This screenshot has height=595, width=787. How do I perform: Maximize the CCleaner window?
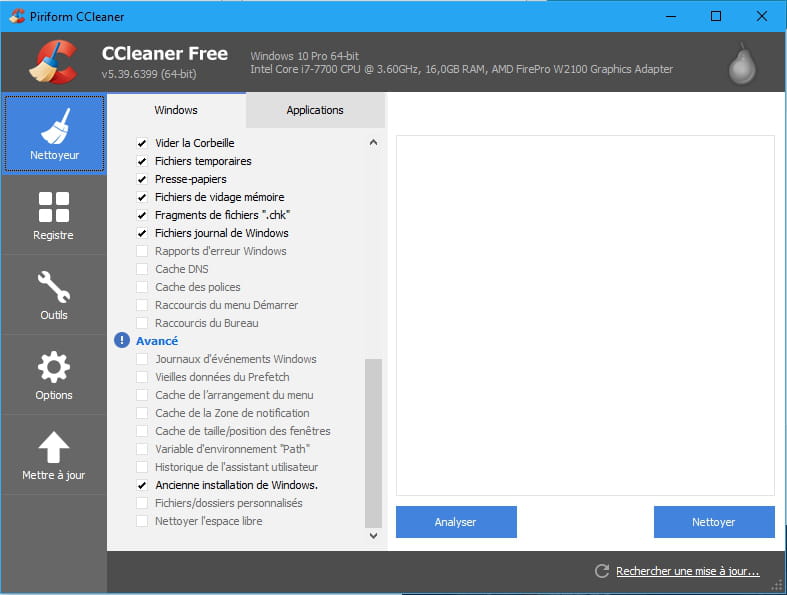716,17
